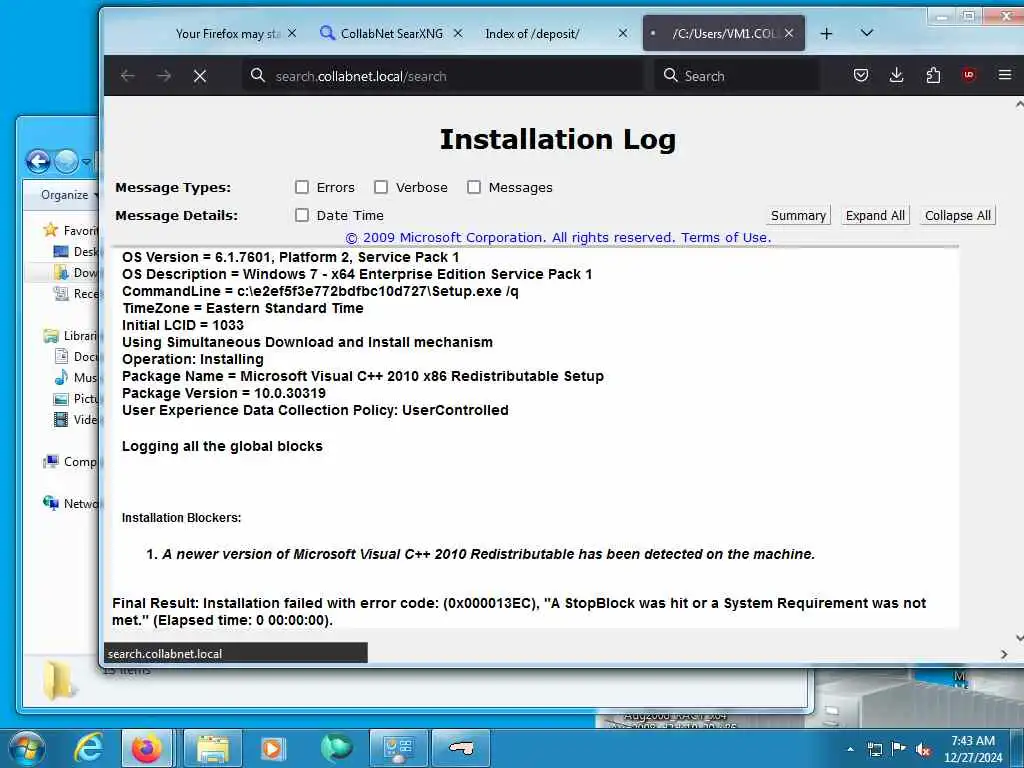Enable the Errors message type checkbox
The height and width of the screenshot is (768, 1024).
pyautogui.click(x=302, y=187)
